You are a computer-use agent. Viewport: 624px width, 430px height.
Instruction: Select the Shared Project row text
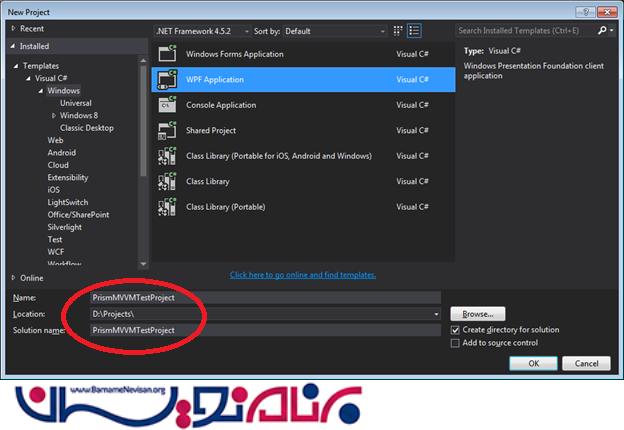tap(211, 130)
